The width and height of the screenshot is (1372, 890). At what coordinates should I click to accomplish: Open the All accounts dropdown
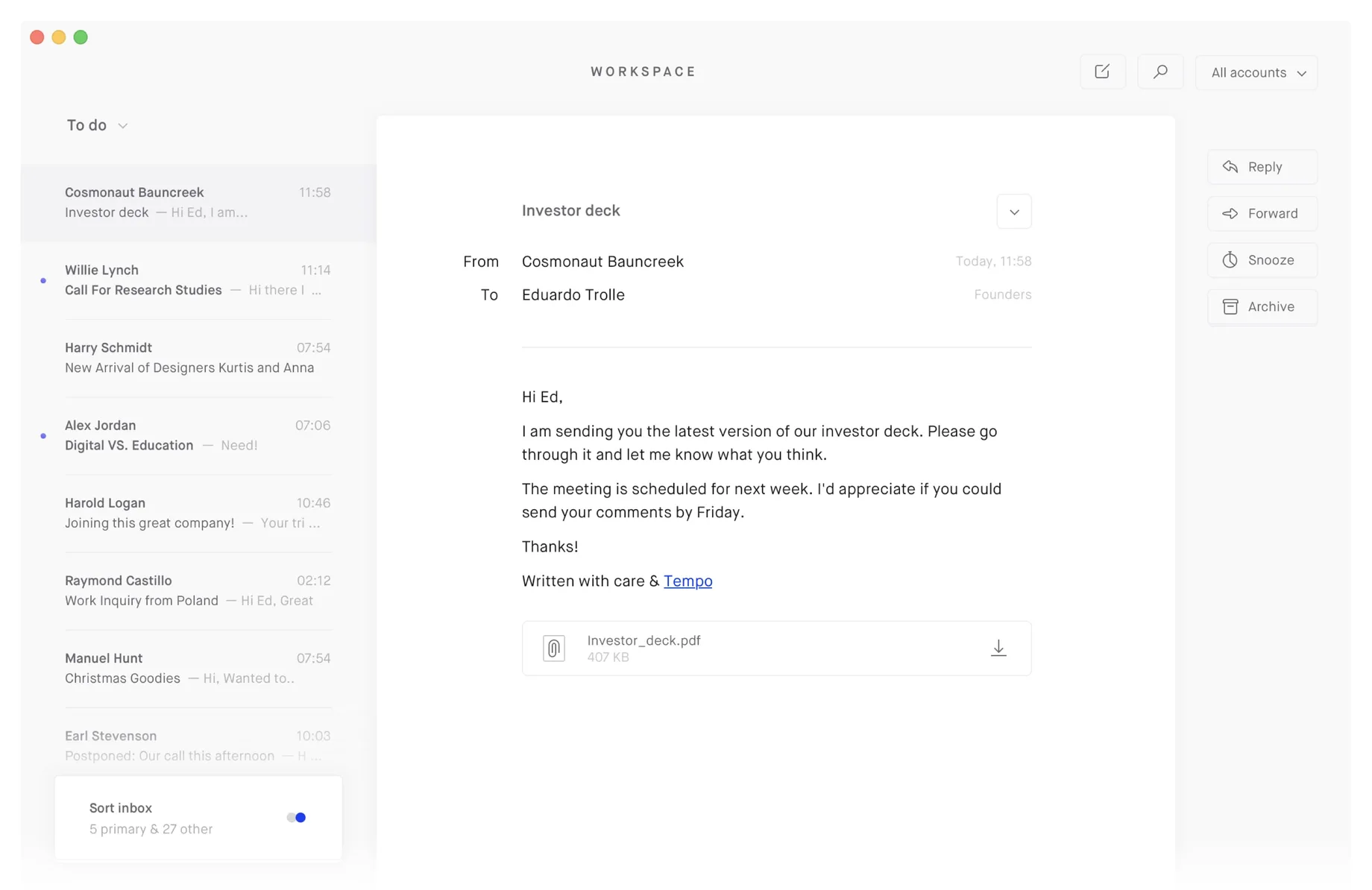tap(1256, 72)
